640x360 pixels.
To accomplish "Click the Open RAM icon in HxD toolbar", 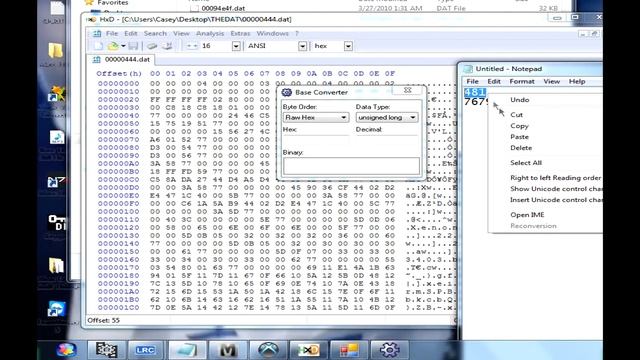I will (152, 46).
